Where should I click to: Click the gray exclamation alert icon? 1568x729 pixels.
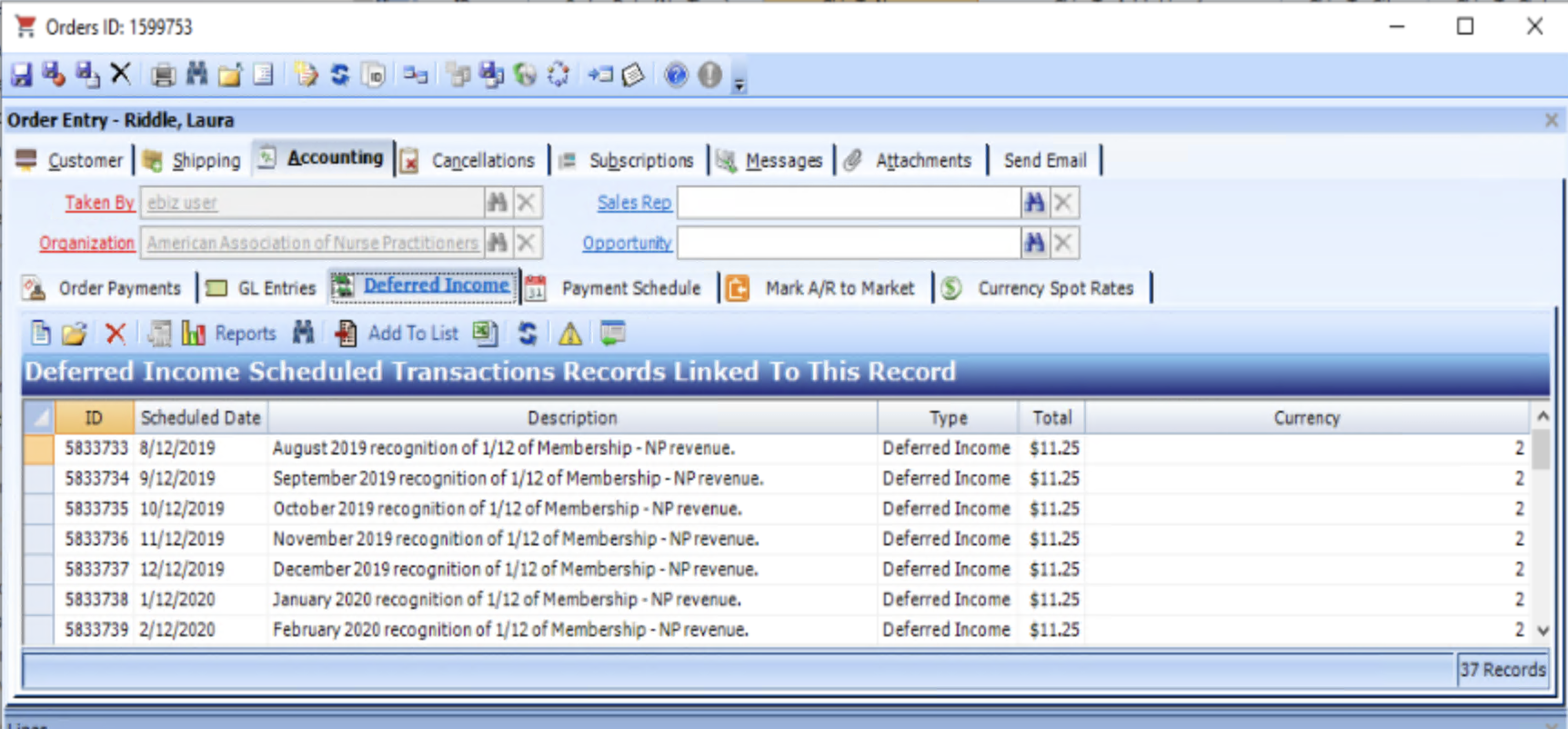click(709, 75)
